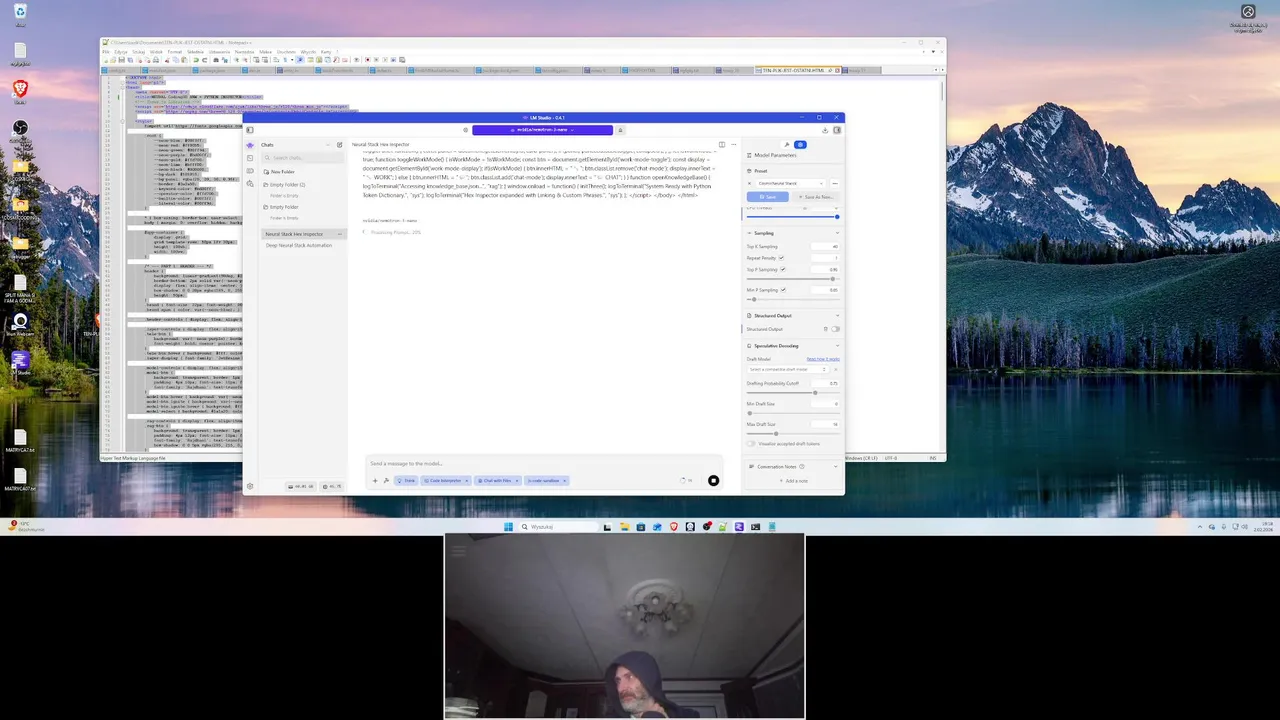
Task: Open the chat header three-dot menu
Action: pyautogui.click(x=733, y=144)
